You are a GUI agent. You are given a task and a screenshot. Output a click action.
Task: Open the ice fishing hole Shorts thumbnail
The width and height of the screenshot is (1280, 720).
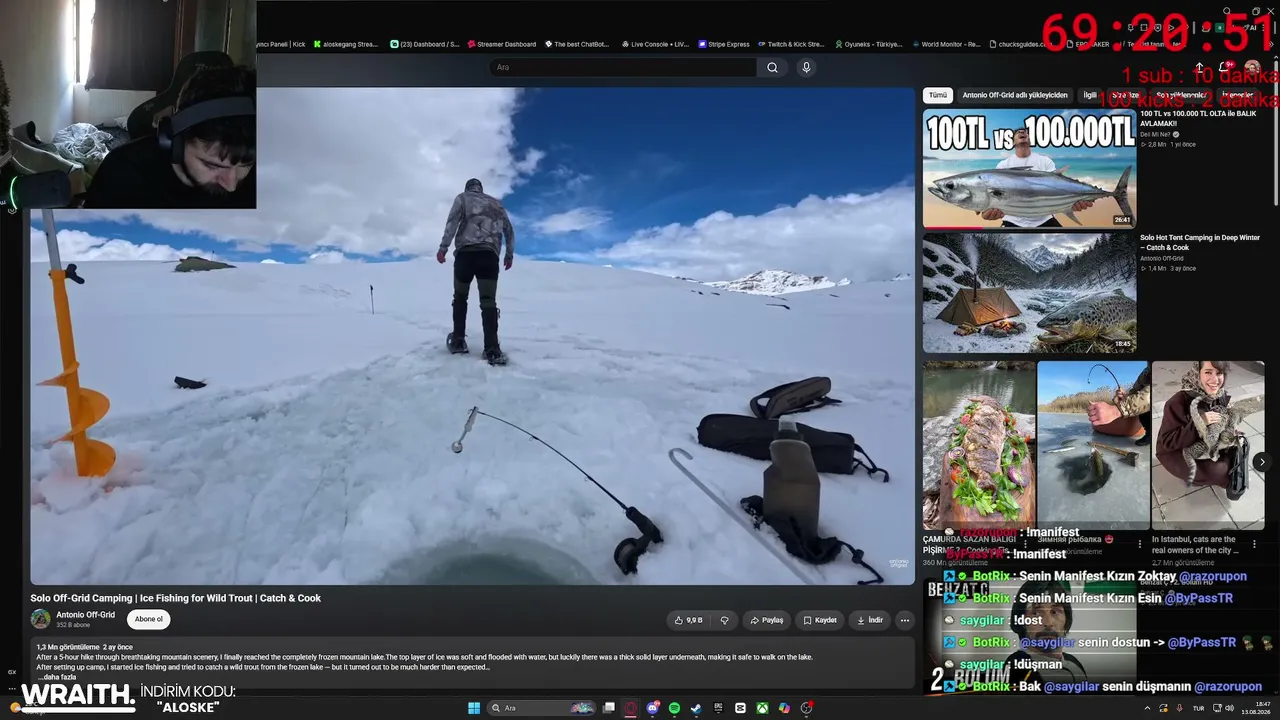click(x=1093, y=445)
